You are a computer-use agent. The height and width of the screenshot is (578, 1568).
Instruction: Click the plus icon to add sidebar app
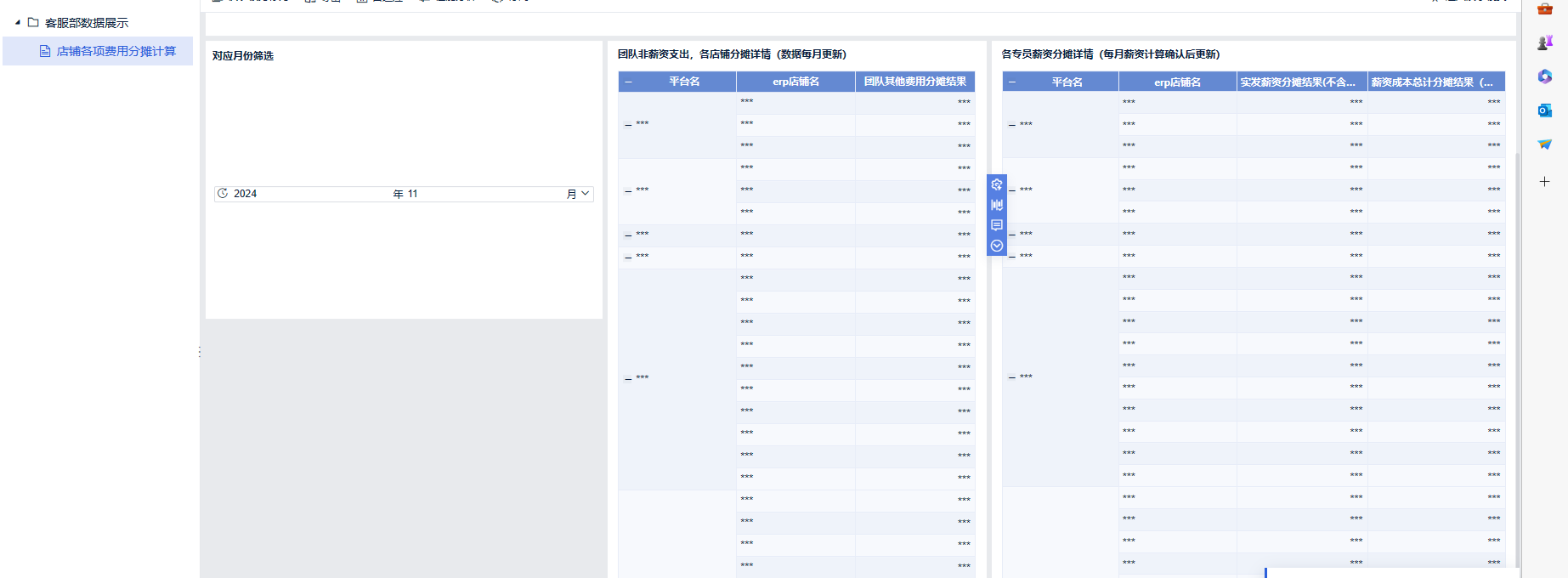coord(1545,181)
